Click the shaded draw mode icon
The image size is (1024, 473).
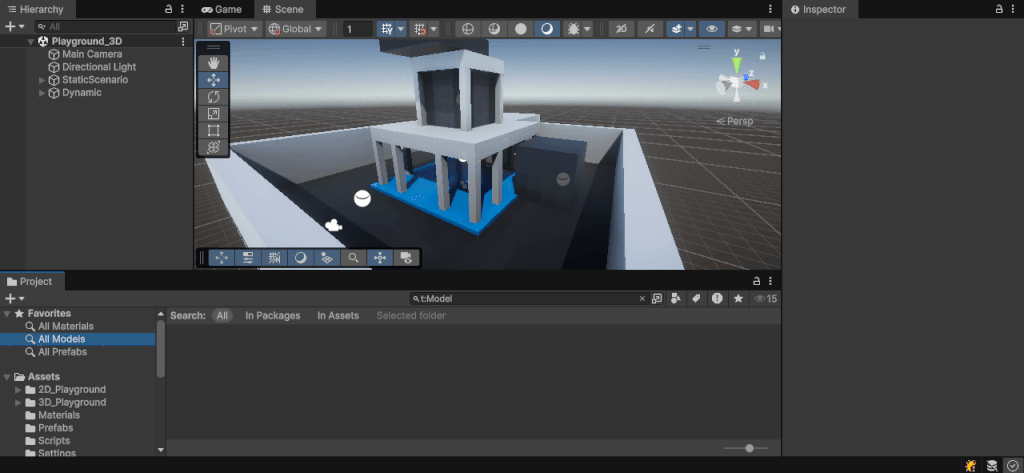pos(547,29)
